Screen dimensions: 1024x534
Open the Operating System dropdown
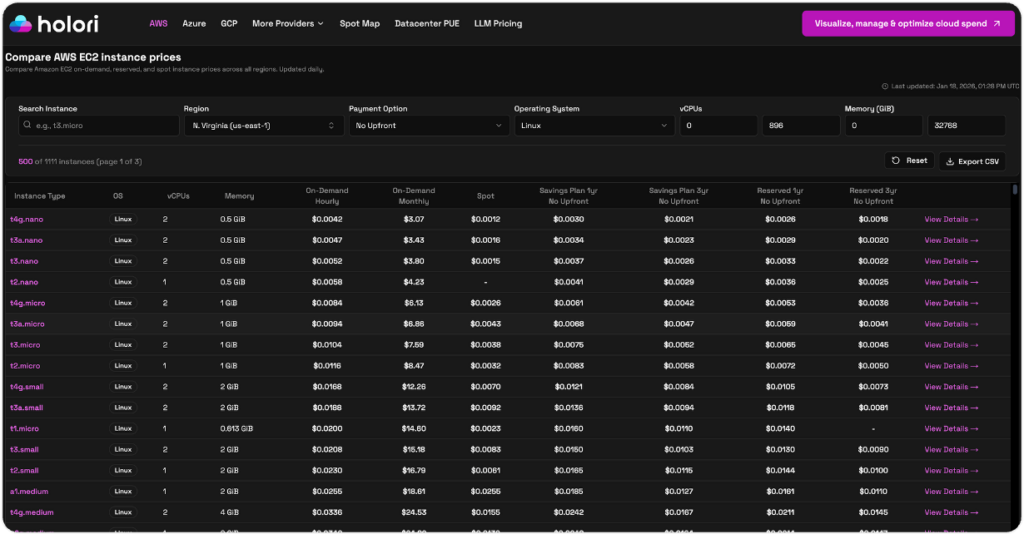pyautogui.click(x=593, y=125)
